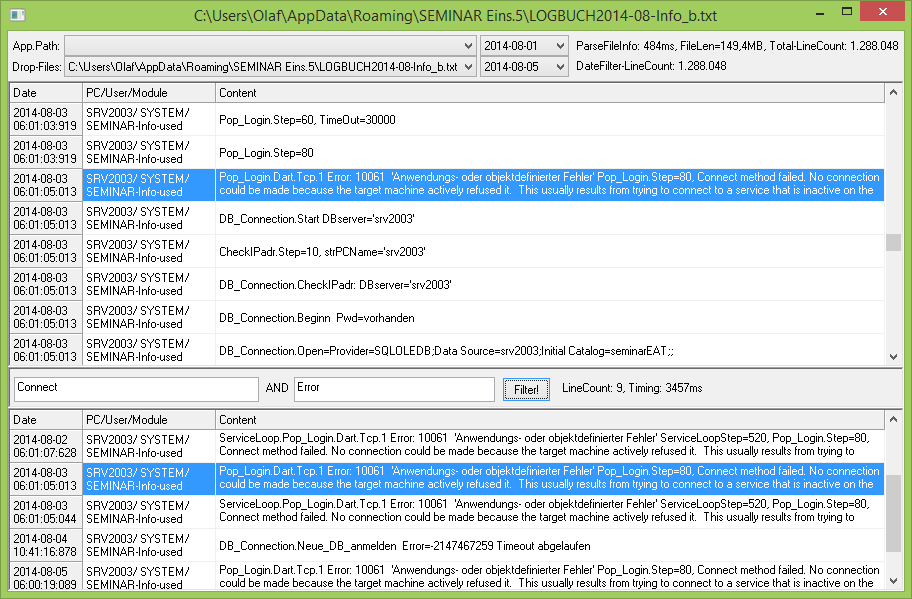912x599 pixels.
Task: Click the PC/User/Module header in upper grid
Action: 148,93
